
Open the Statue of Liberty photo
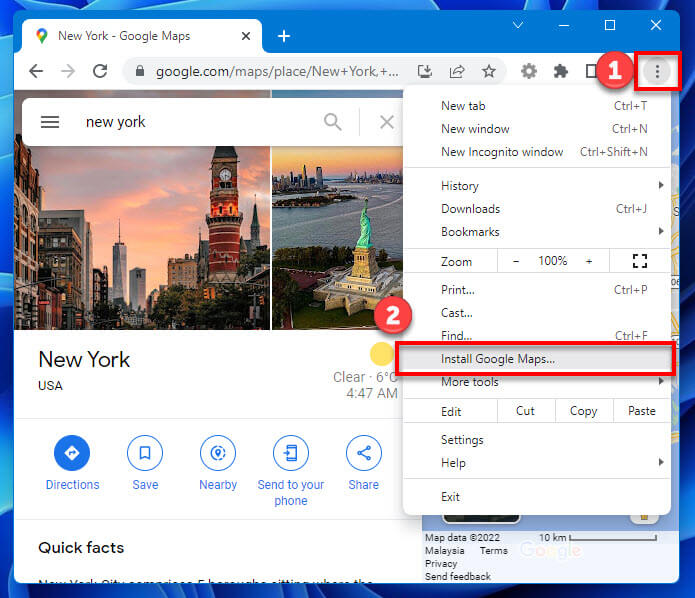[338, 238]
